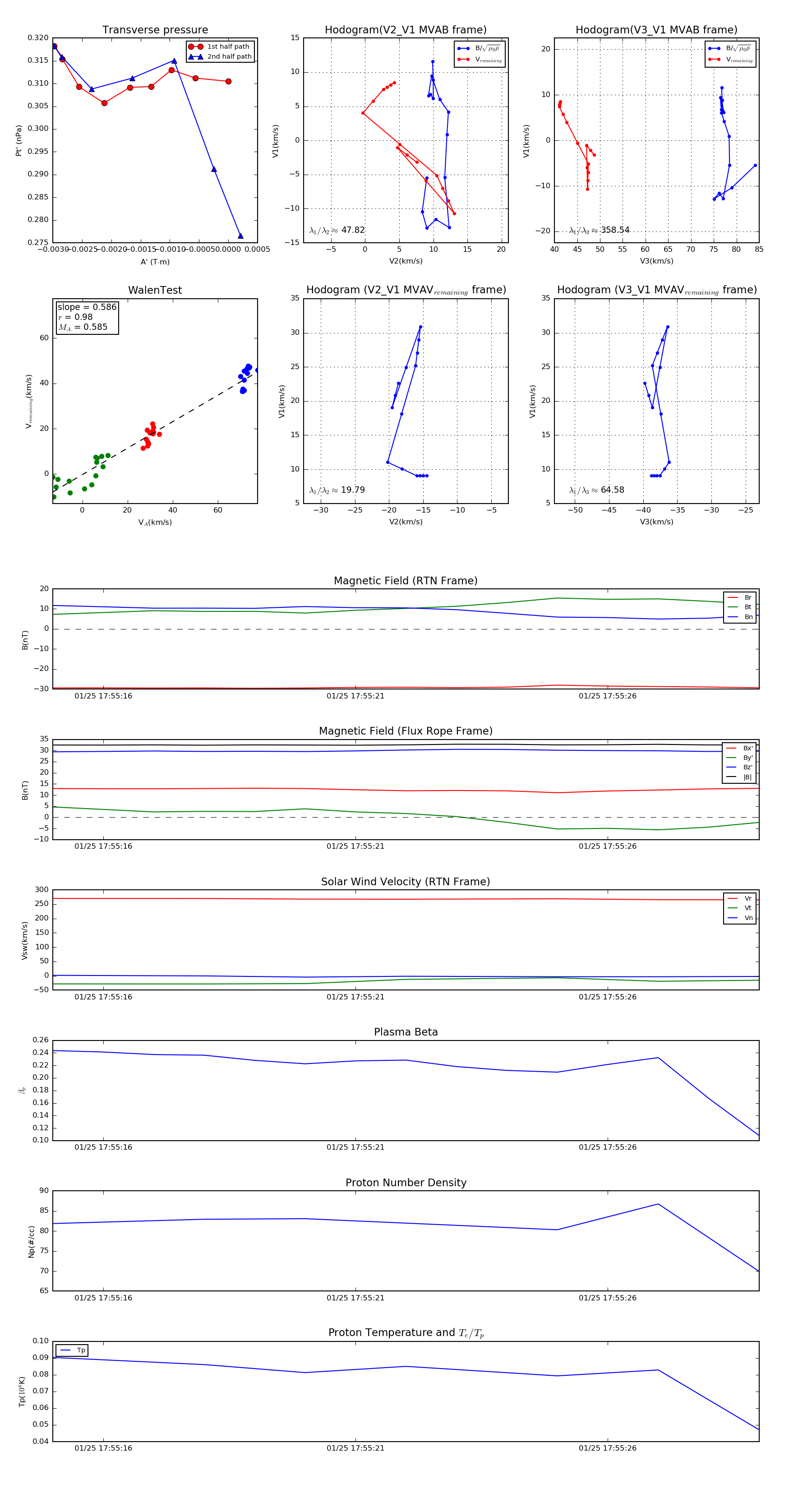Screen dimensions: 812x1489
Task: Click the eigenvalue ratio text "47.82"
Action: [353, 230]
